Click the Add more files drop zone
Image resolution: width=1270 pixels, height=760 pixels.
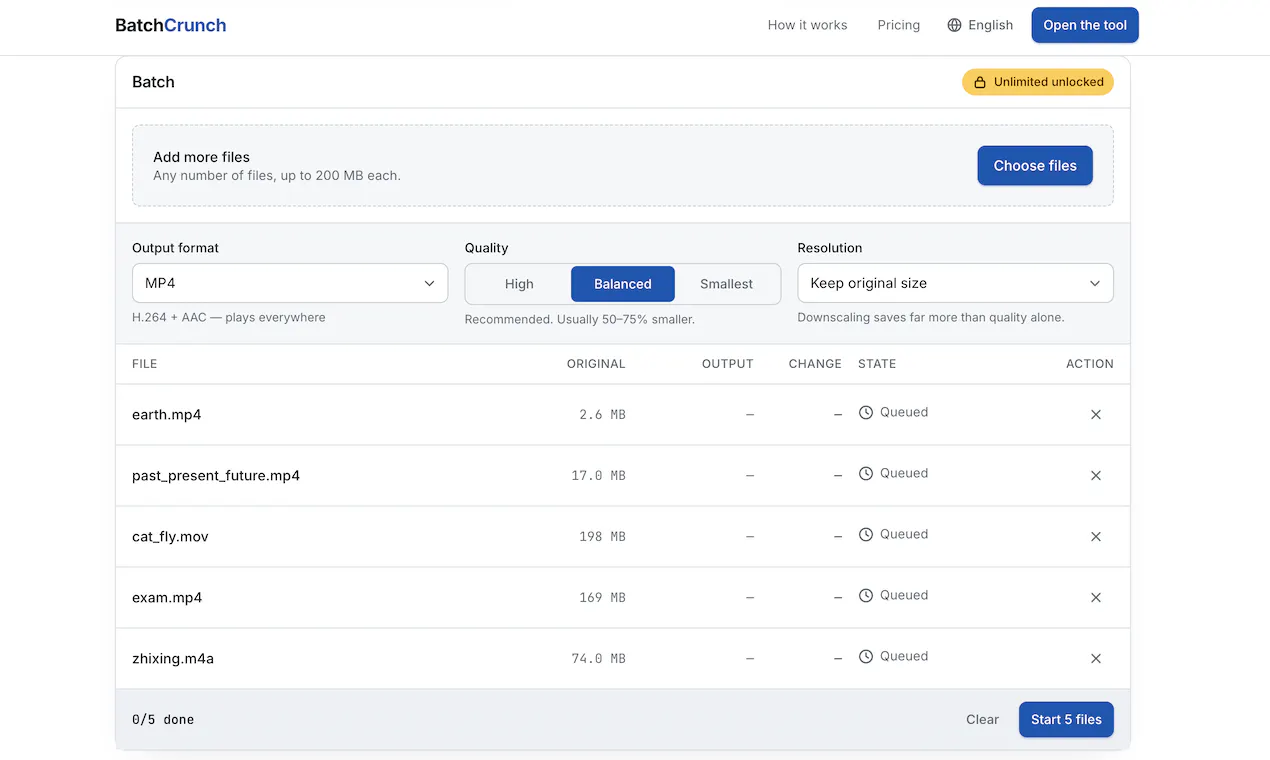(623, 165)
